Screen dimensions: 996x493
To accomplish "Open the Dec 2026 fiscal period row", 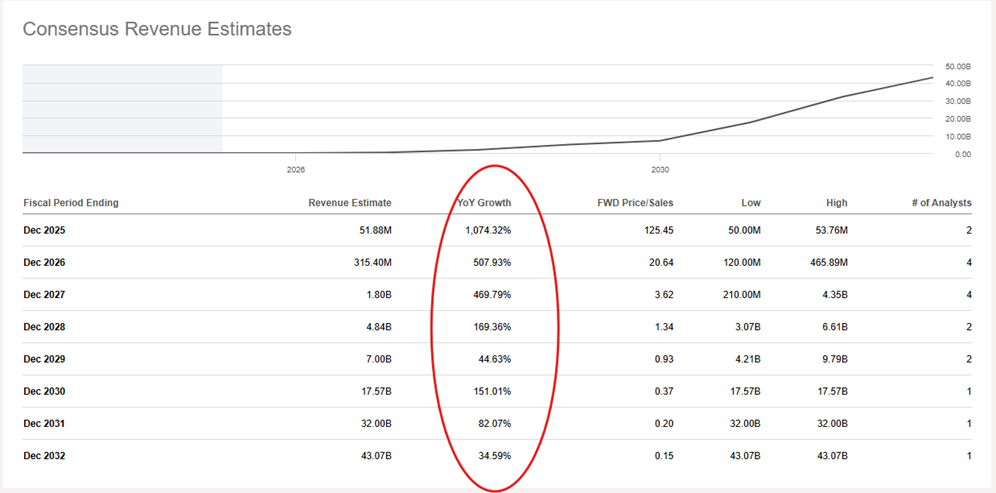I will click(x=45, y=263).
